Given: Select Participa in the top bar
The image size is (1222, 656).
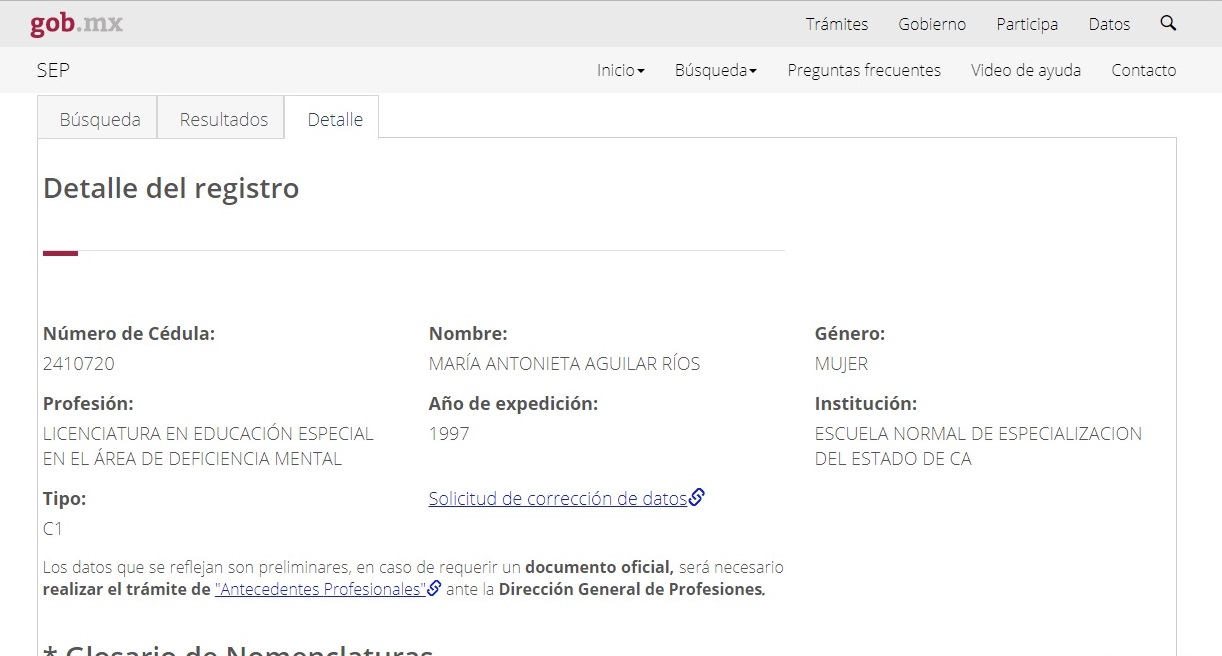Looking at the screenshot, I should tap(1027, 24).
